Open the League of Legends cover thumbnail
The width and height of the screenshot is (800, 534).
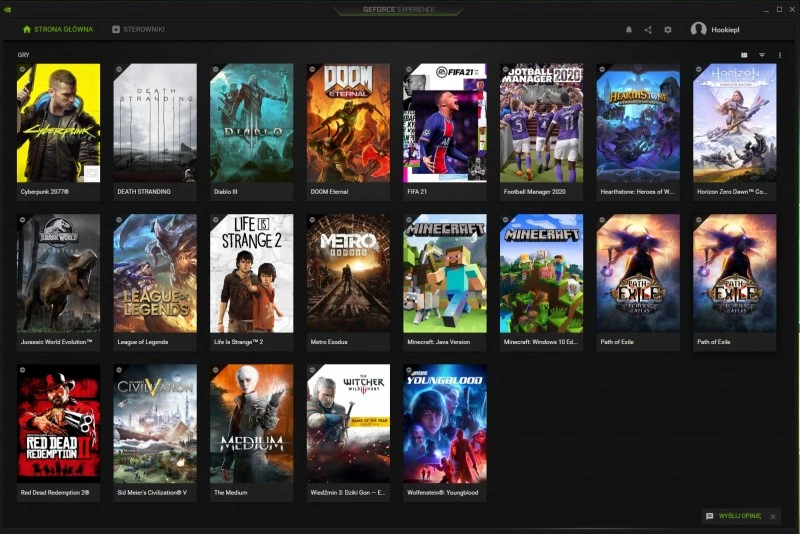tap(155, 273)
